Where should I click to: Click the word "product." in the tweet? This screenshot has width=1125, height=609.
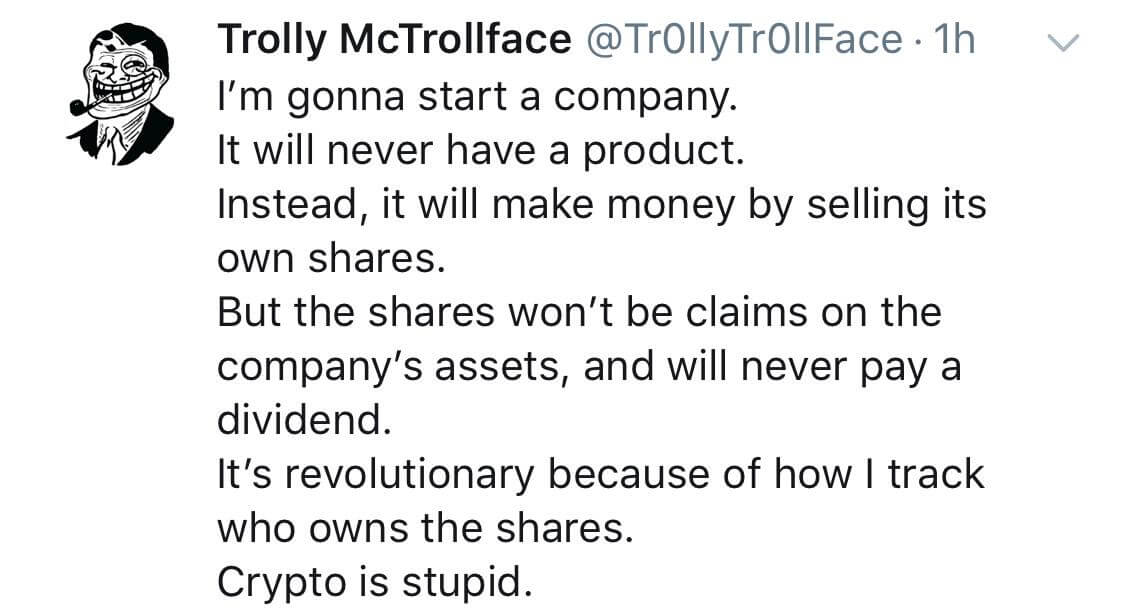(x=664, y=150)
